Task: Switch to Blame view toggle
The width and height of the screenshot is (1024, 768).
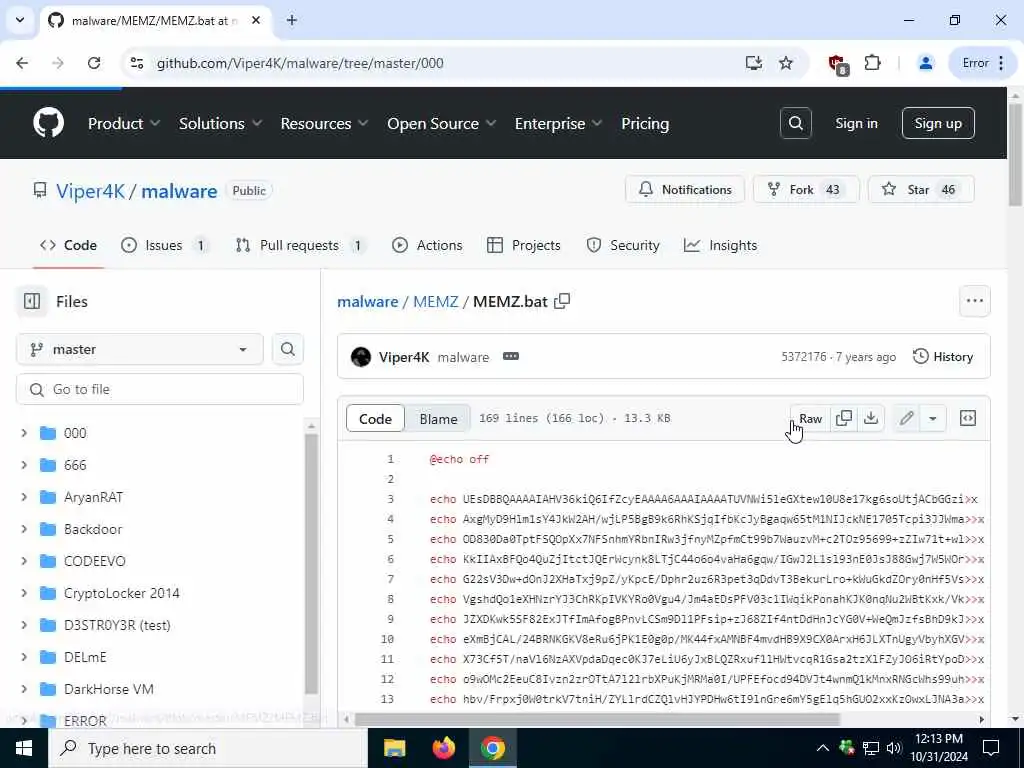Action: [438, 419]
